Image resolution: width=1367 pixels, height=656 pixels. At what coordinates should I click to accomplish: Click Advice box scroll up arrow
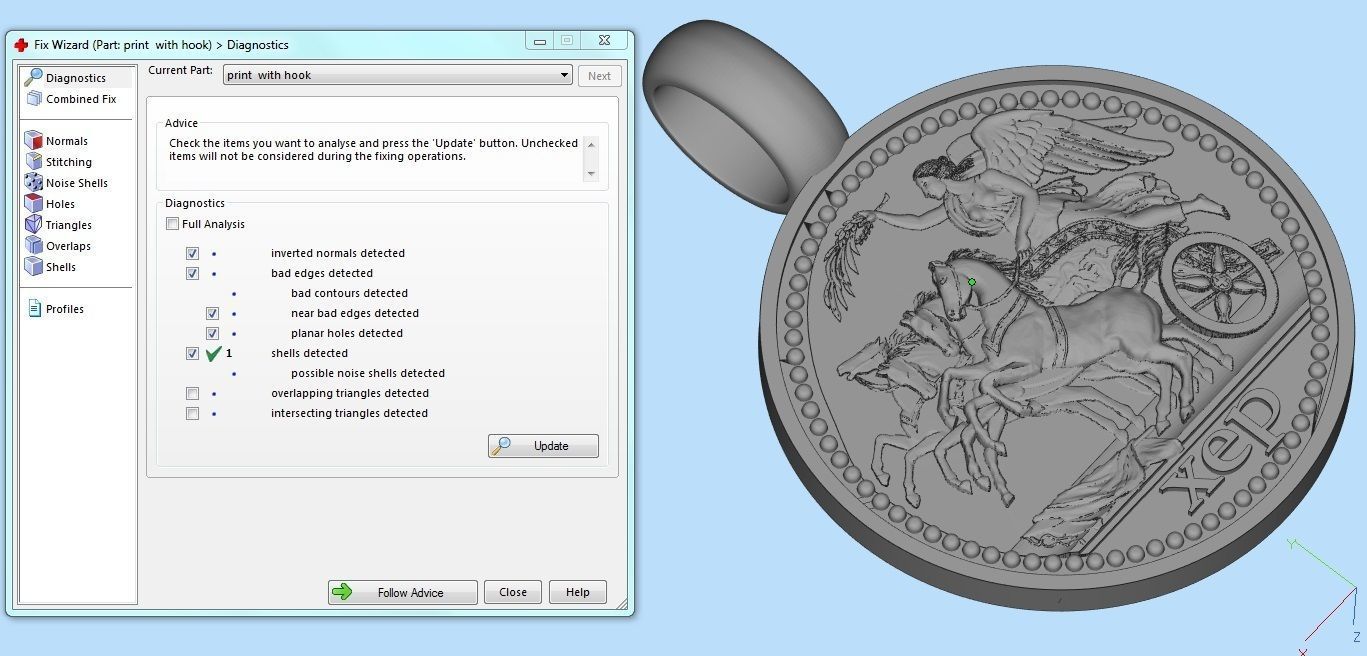point(591,145)
